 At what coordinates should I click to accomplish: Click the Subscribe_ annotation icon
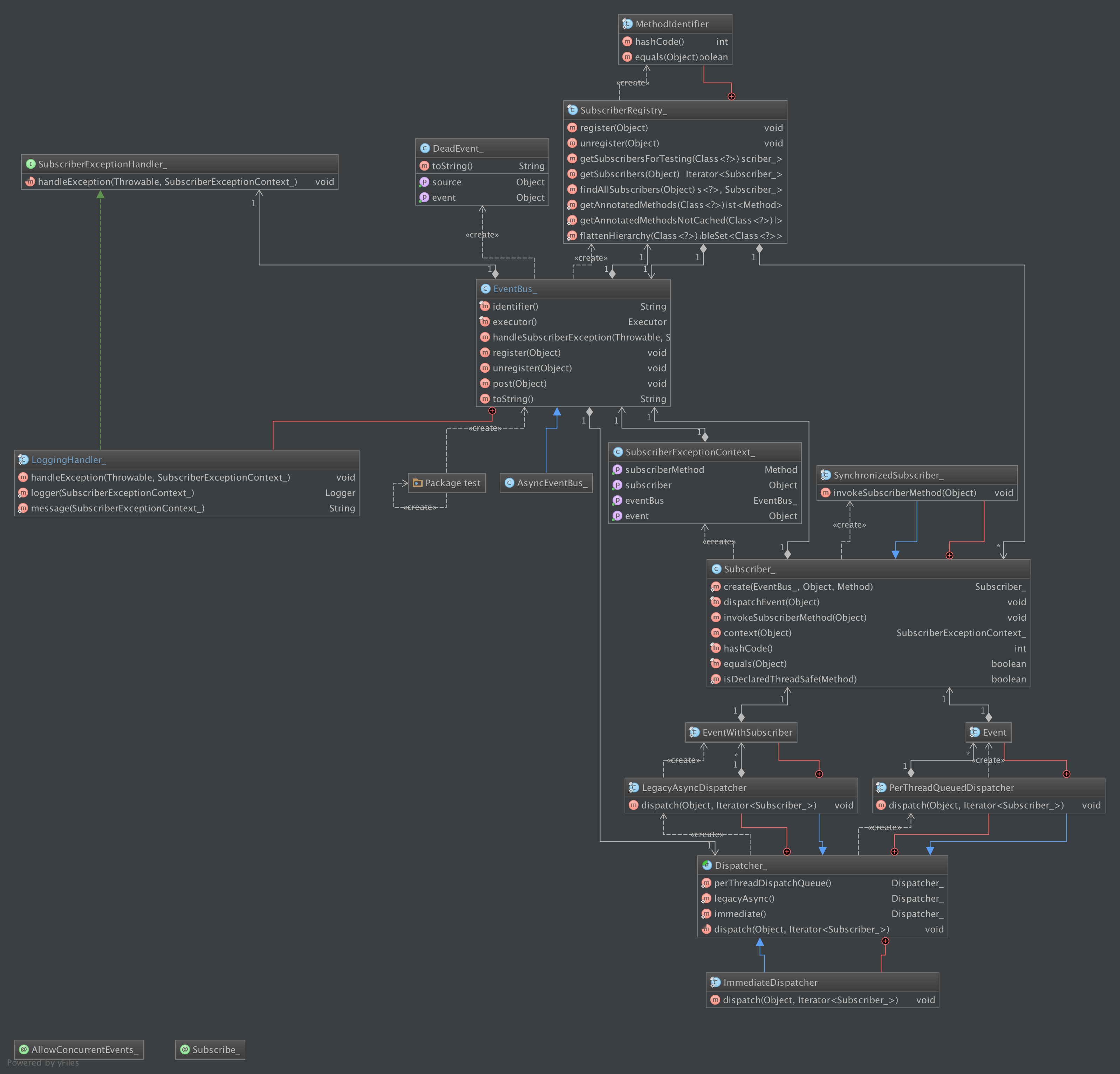tap(185, 1049)
